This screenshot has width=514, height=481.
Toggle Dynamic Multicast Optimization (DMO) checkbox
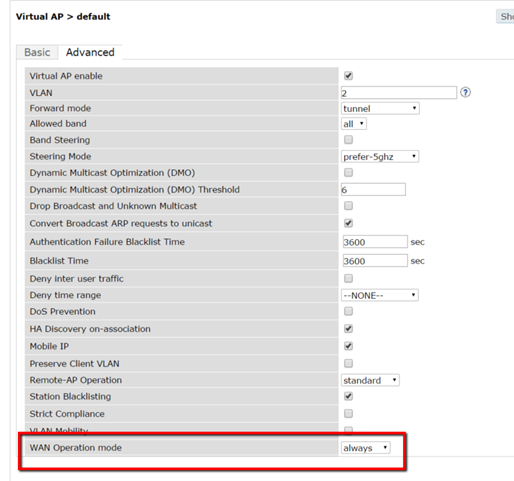[348, 172]
